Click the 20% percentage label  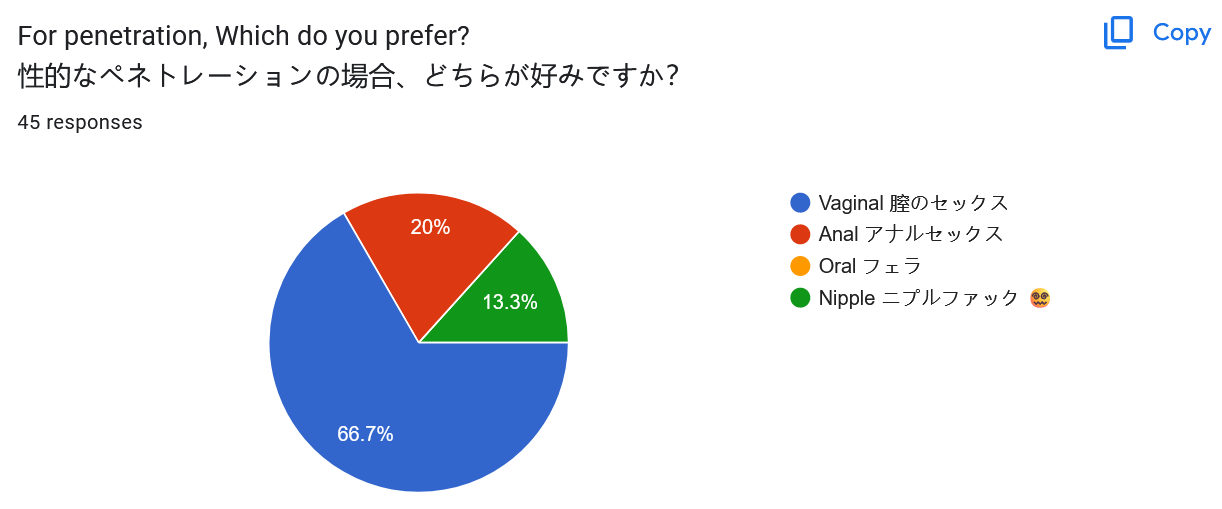tap(430, 227)
